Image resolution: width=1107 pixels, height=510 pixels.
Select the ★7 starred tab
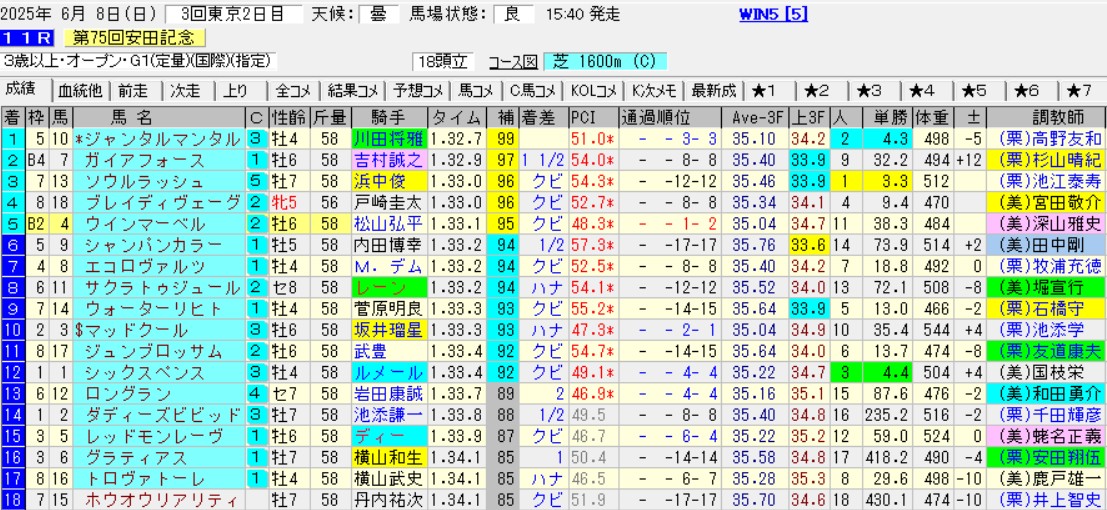pyautogui.click(x=1077, y=90)
